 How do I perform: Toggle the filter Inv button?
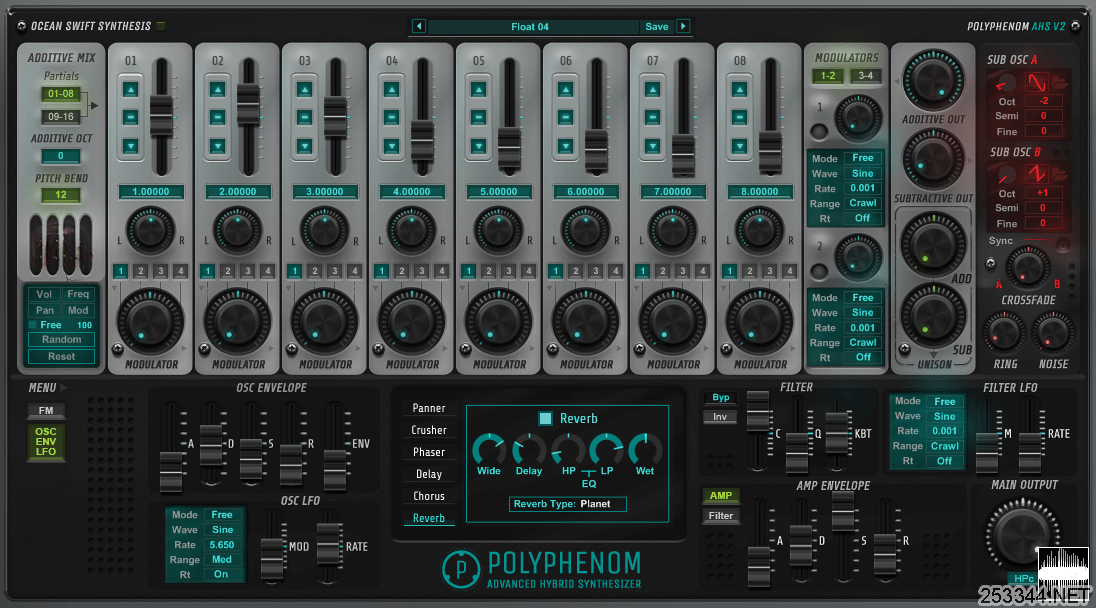[x=721, y=417]
